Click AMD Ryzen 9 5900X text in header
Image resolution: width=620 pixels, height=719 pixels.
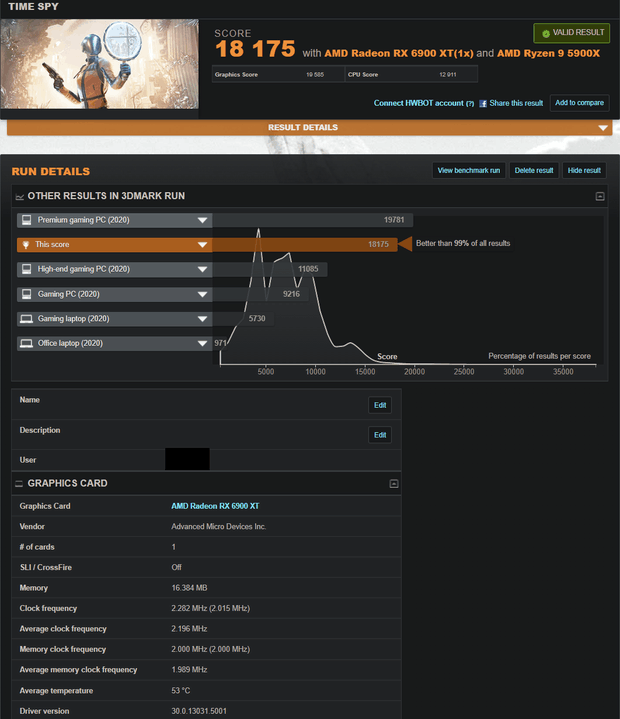point(548,53)
